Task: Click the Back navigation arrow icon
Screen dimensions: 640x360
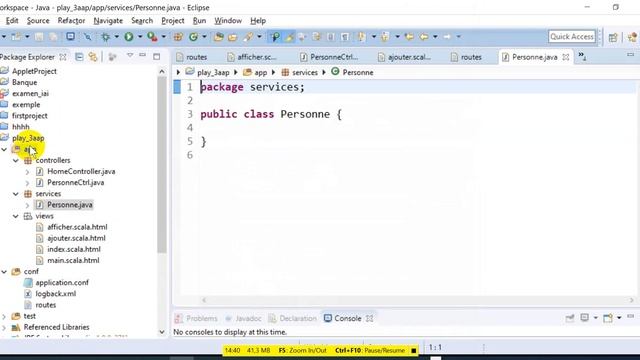Action: pyautogui.click(x=424, y=37)
